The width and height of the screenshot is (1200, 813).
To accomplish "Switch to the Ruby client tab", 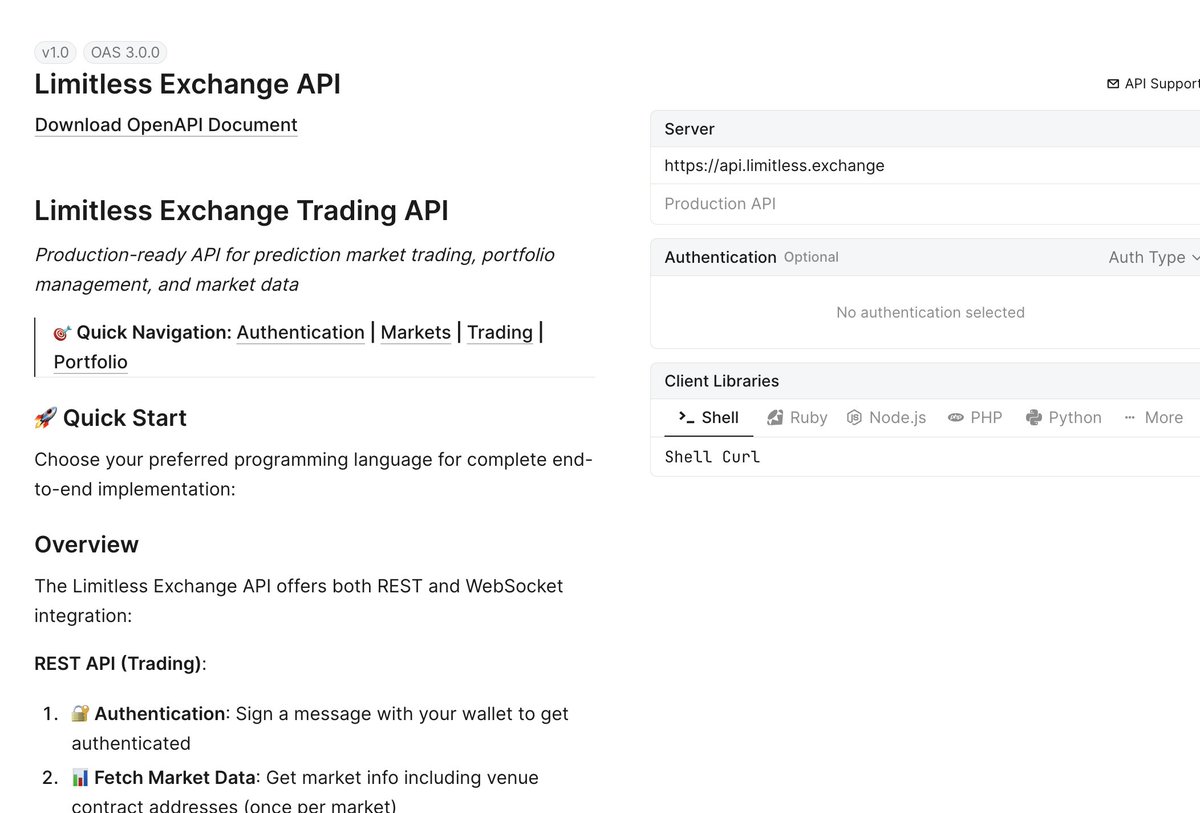I will (797, 417).
